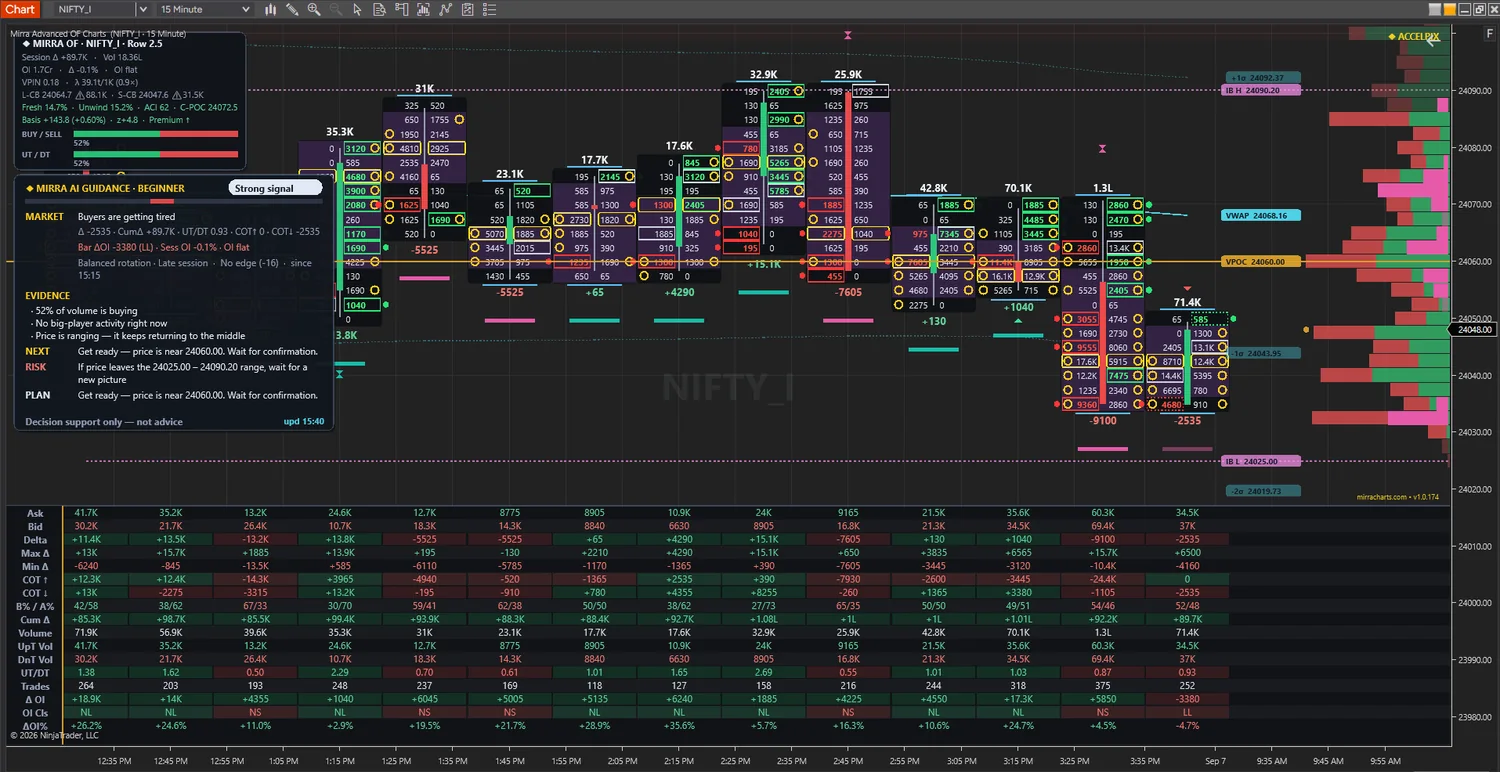
Task: Click the IB L 24025.00 label
Action: [x=1262, y=462]
